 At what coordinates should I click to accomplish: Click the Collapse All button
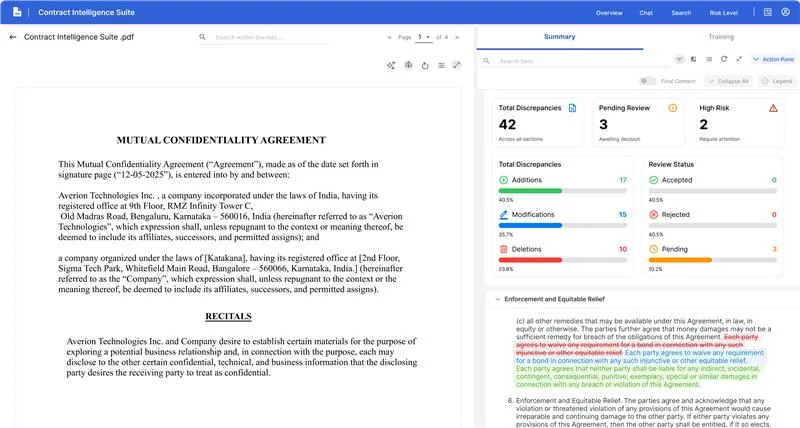point(728,81)
